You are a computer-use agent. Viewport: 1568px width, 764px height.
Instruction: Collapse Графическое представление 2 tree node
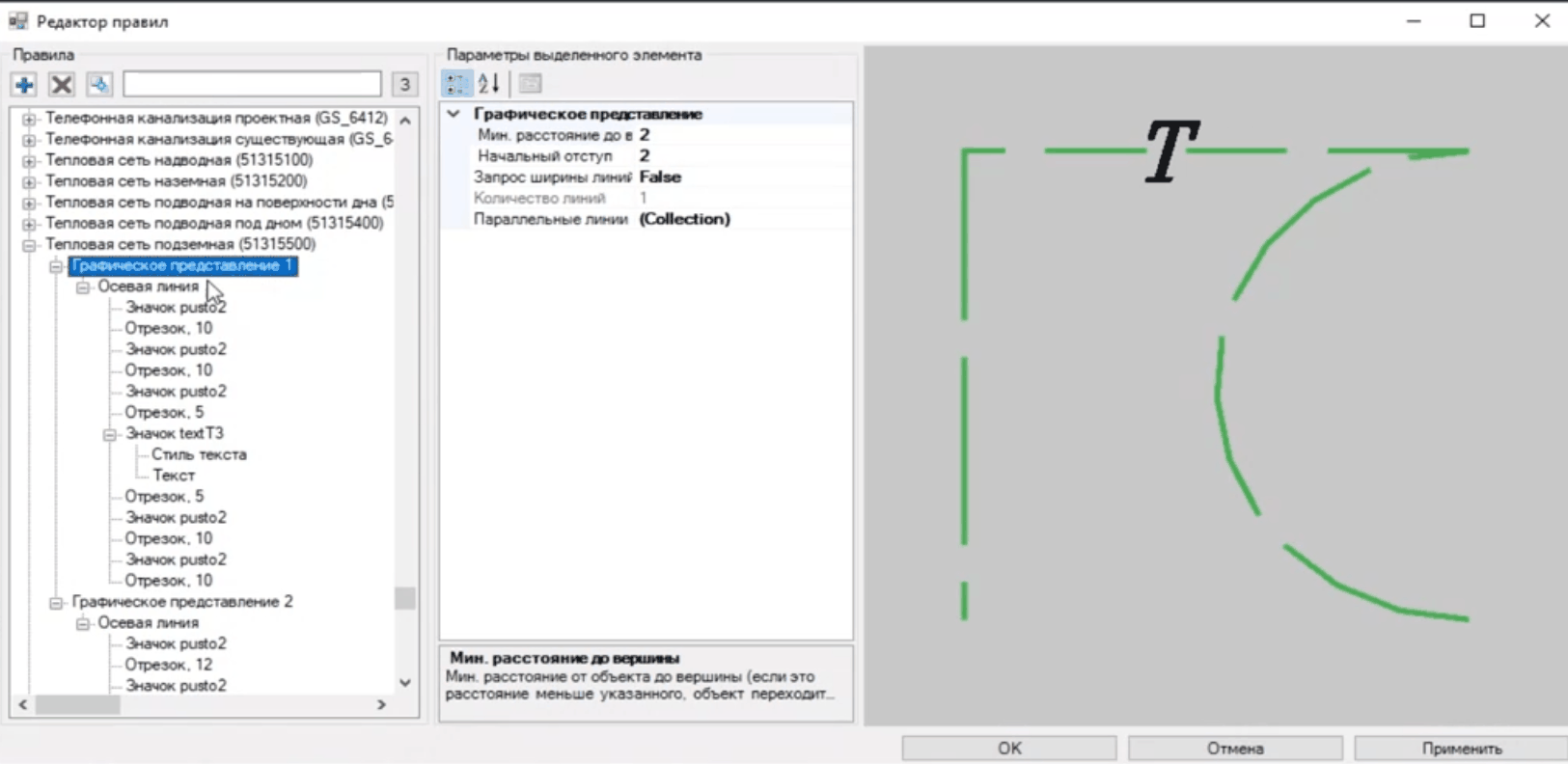tap(56, 603)
